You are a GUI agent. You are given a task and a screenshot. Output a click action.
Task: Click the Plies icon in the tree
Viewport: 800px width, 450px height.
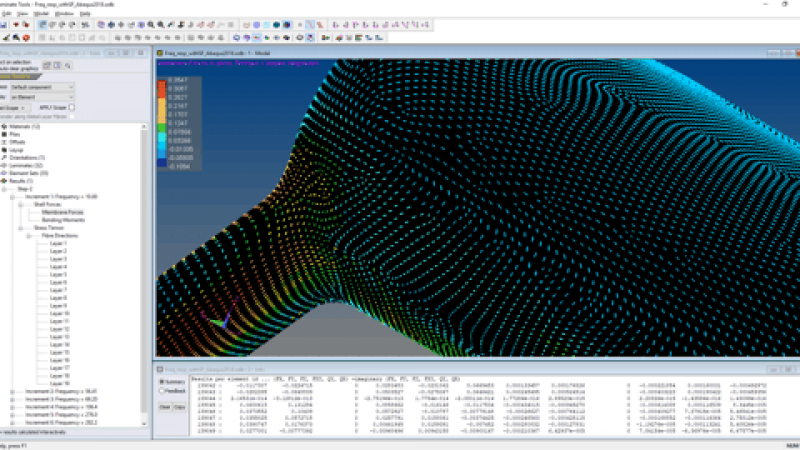tap(4, 135)
